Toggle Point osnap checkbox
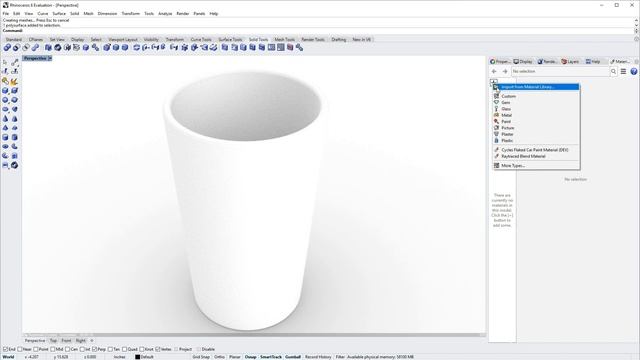Viewport: 640px width, 360px height. 36,349
